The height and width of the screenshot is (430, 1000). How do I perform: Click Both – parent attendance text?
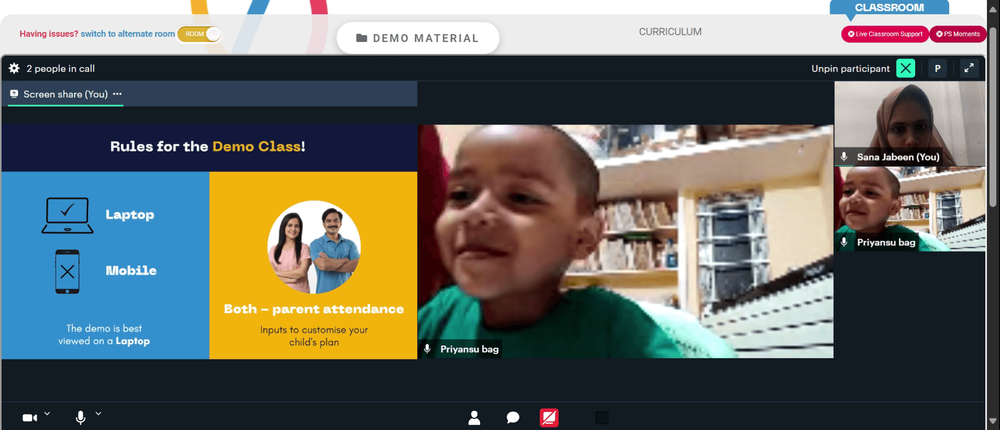click(x=314, y=309)
